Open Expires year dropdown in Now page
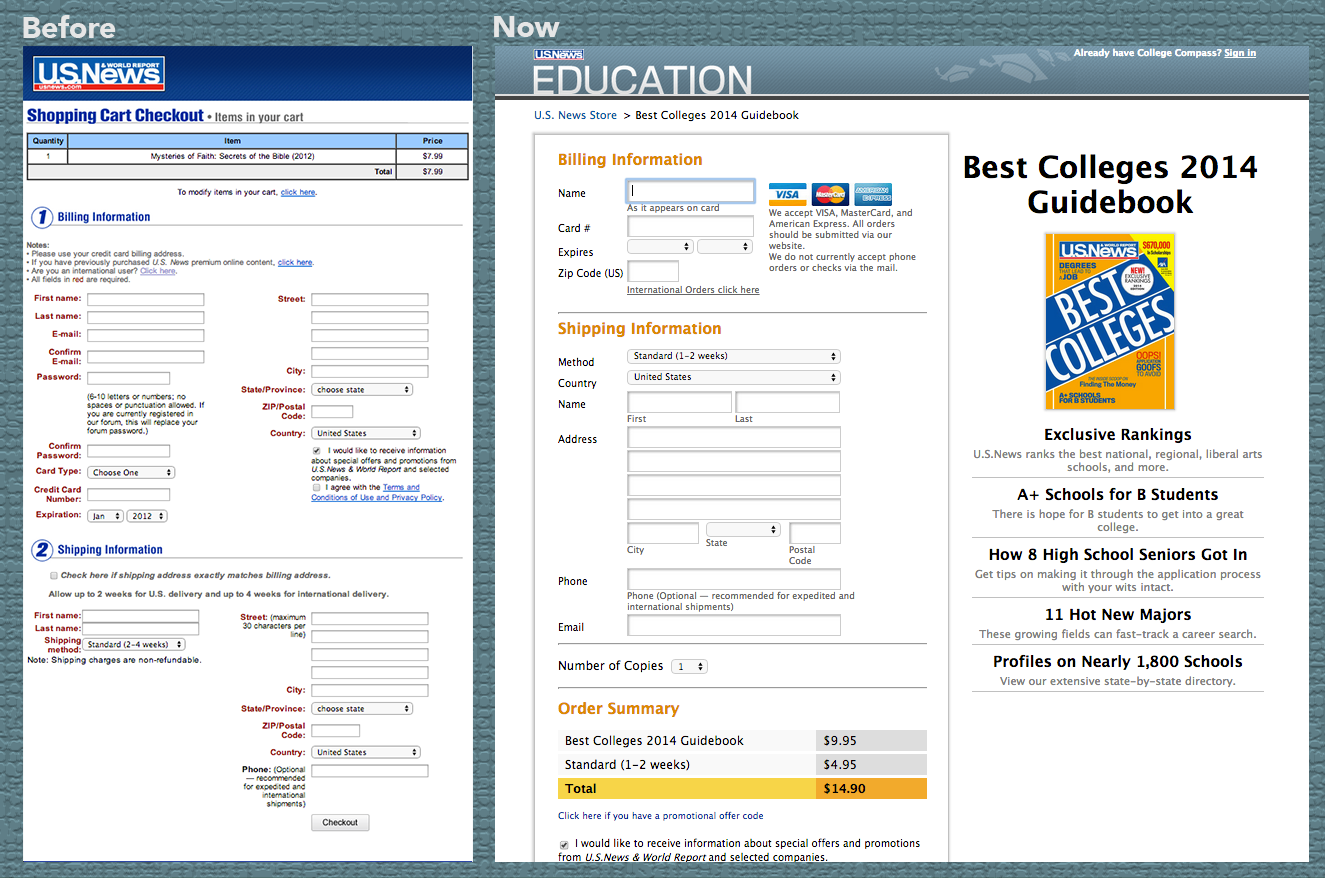 tap(725, 246)
